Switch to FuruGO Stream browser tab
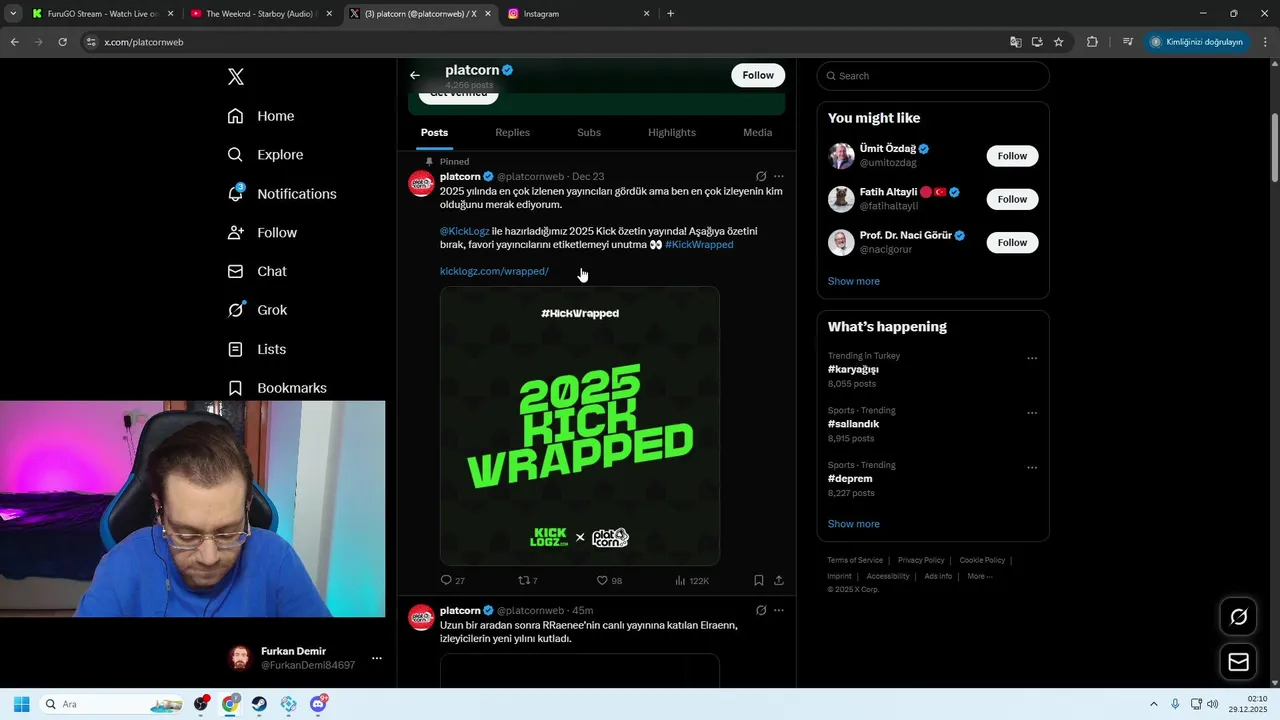The width and height of the screenshot is (1280, 720). [x=102, y=14]
